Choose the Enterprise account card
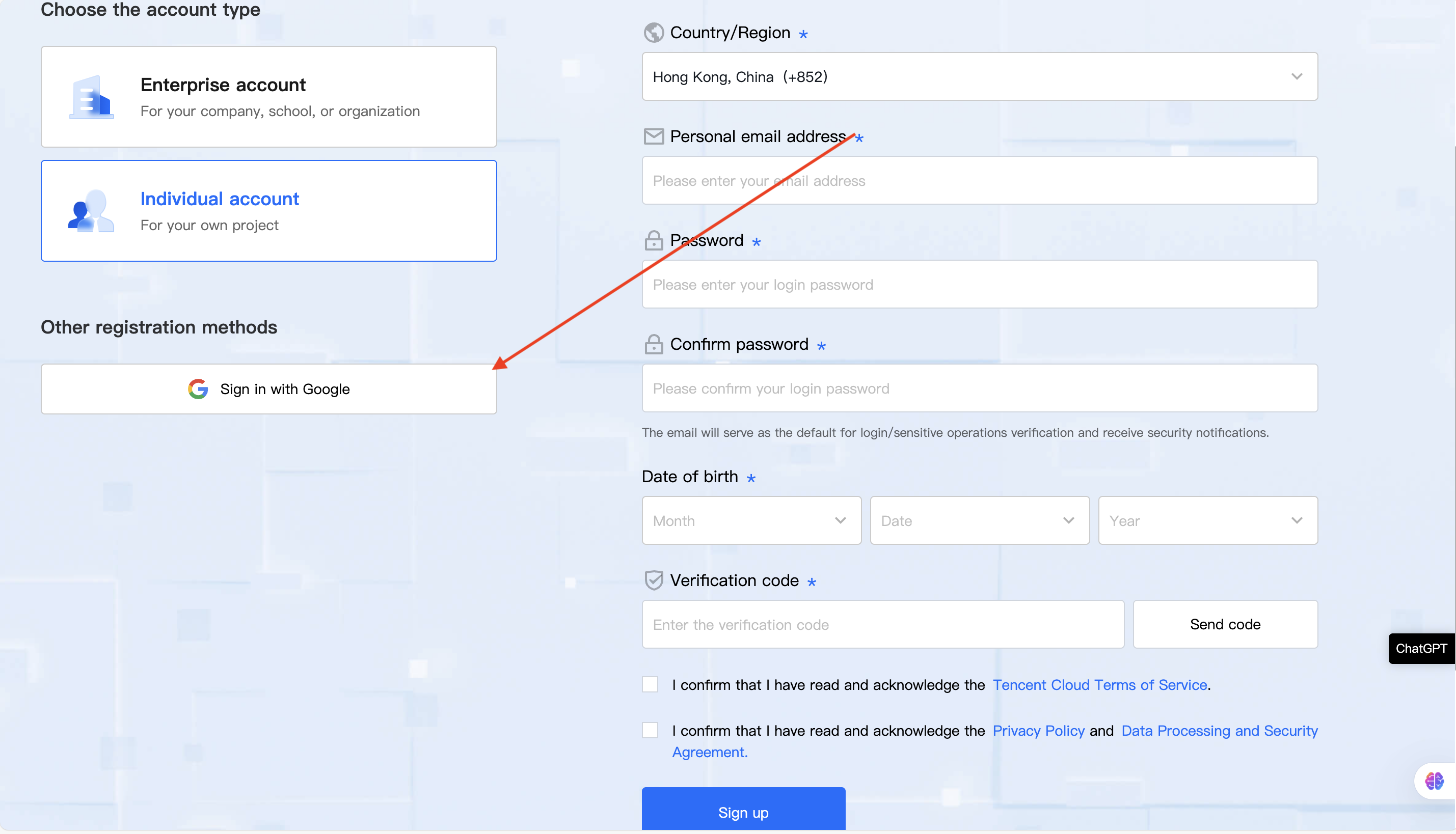 pos(268,97)
